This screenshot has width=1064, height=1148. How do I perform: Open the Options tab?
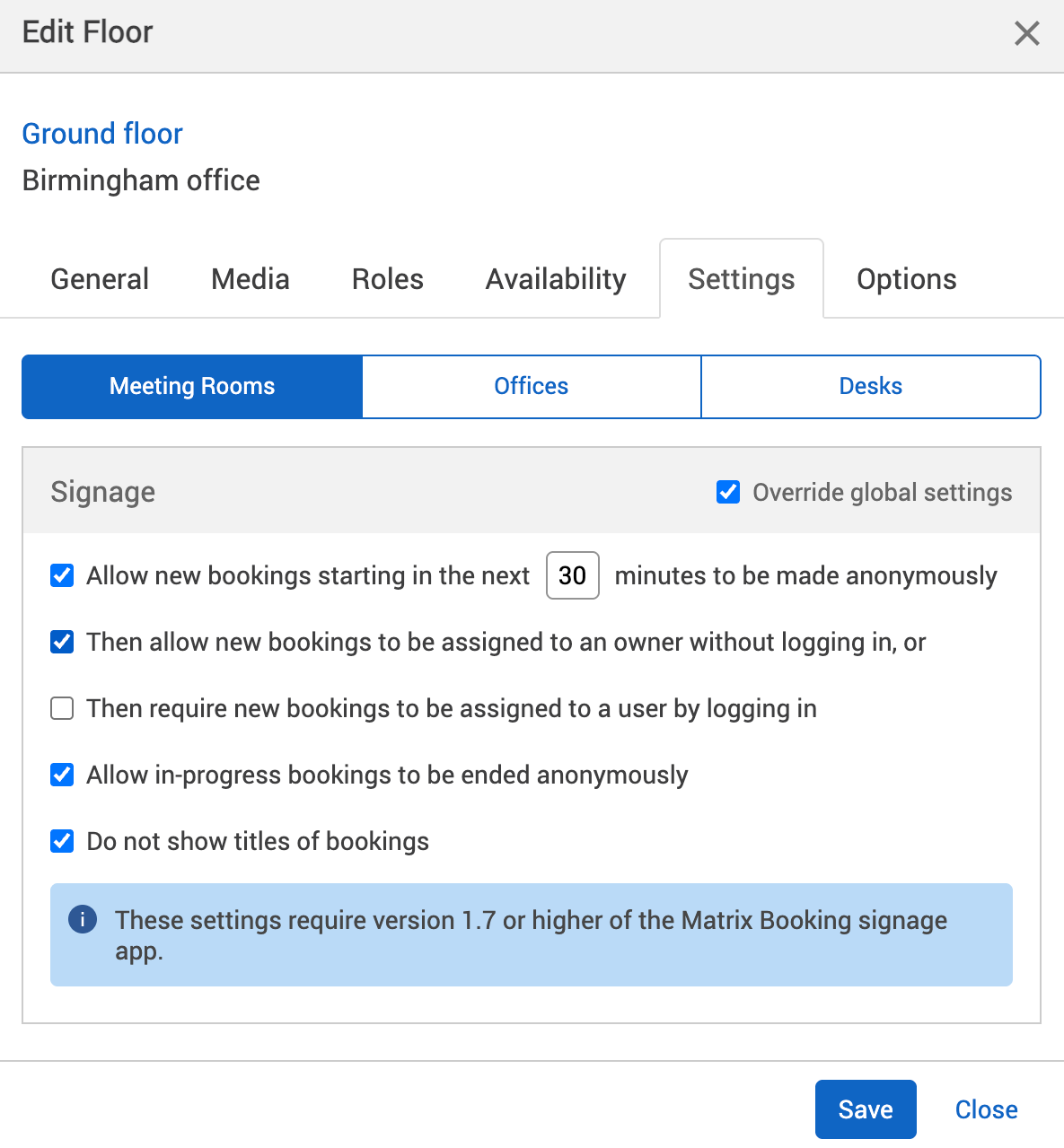pos(907,278)
